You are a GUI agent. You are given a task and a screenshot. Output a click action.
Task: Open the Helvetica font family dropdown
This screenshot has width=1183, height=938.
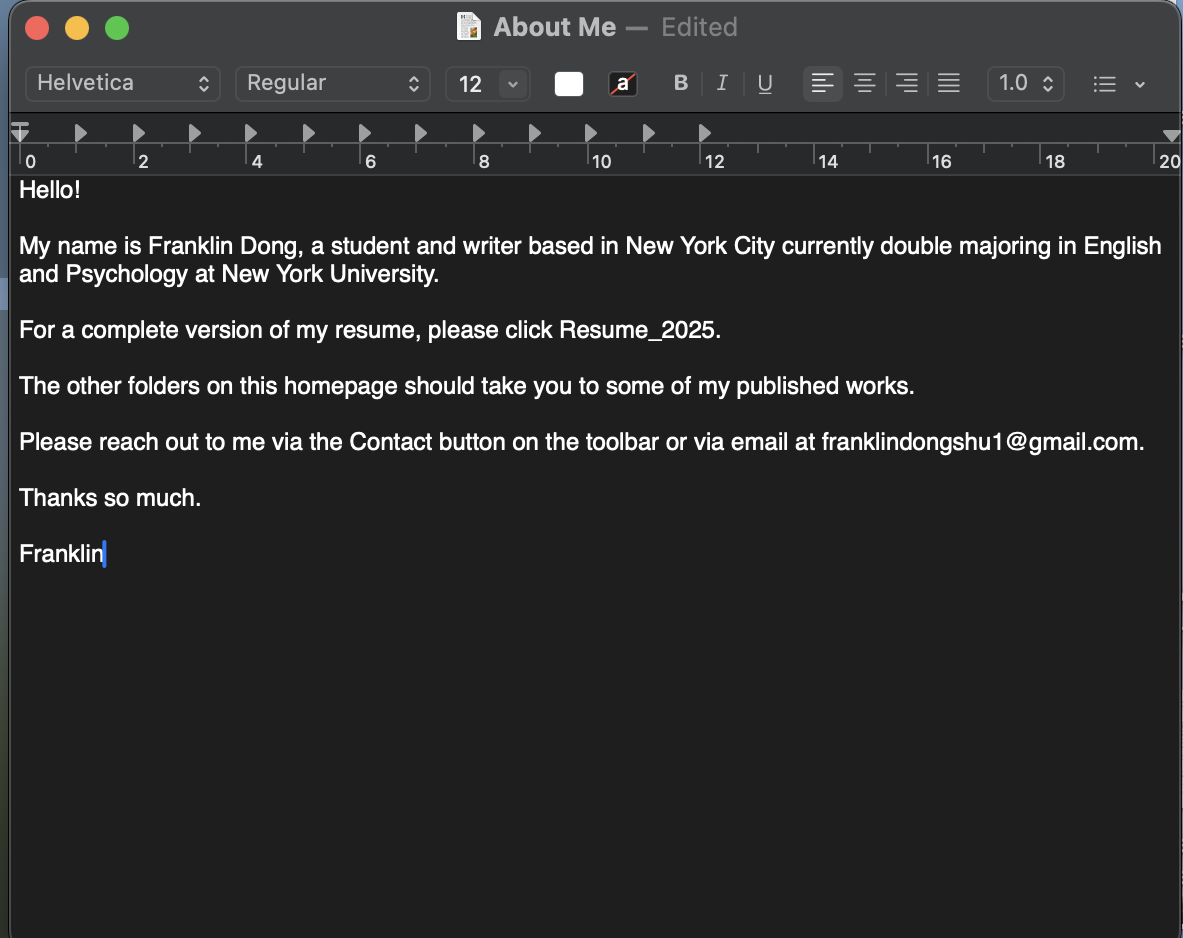[123, 83]
